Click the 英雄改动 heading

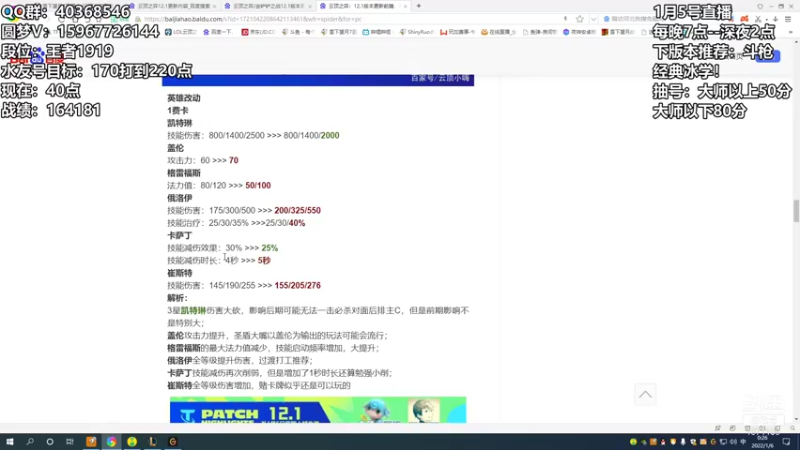[184, 98]
